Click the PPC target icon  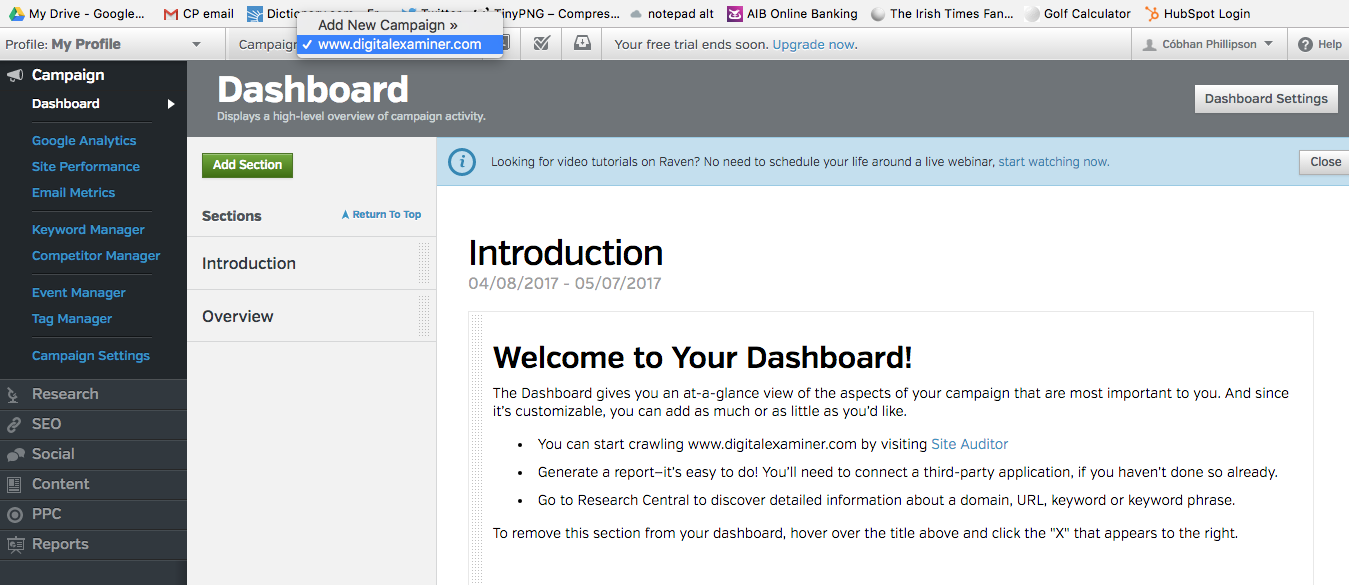(15, 515)
